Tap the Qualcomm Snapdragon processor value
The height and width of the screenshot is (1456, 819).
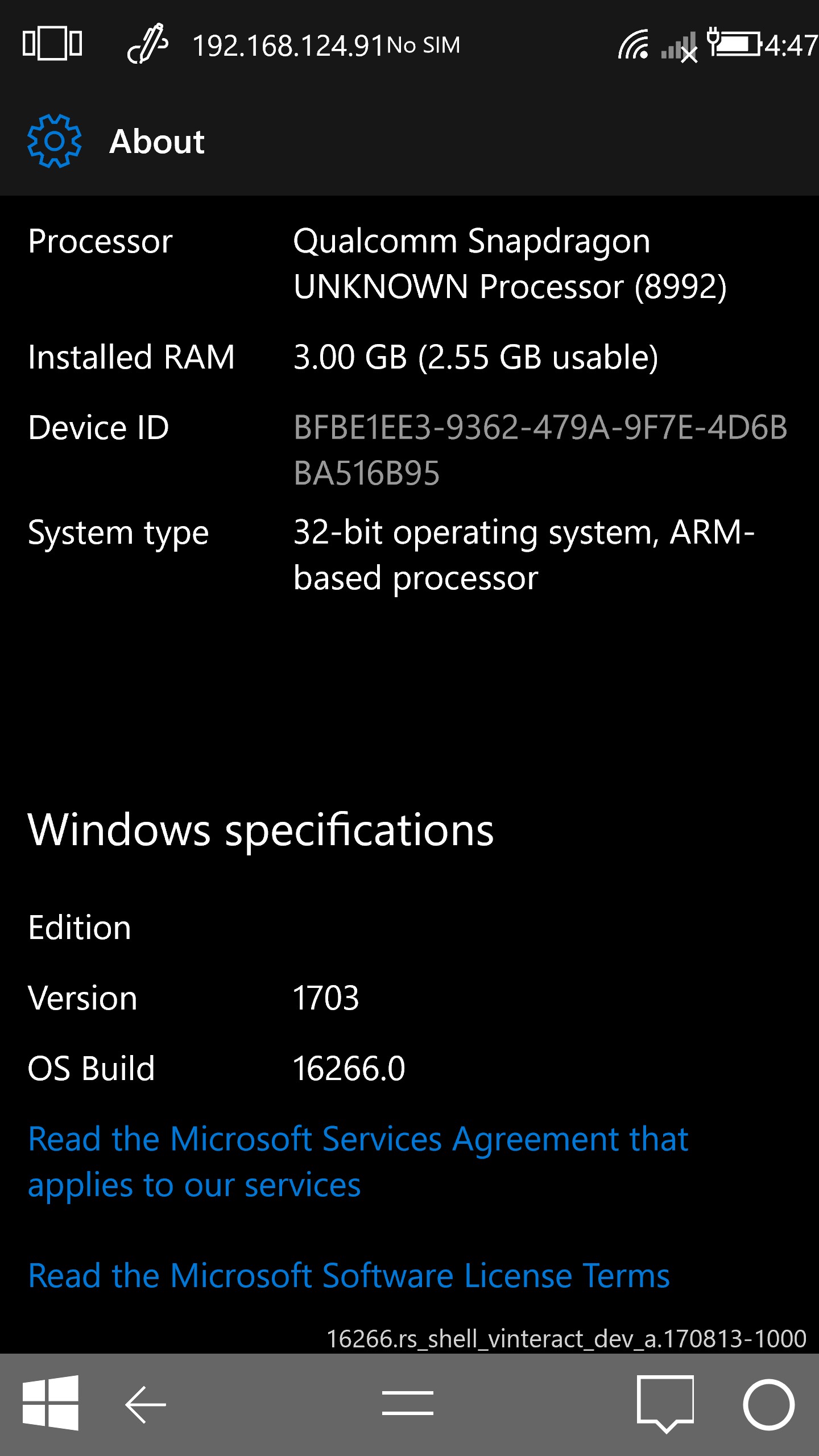pyautogui.click(x=510, y=263)
